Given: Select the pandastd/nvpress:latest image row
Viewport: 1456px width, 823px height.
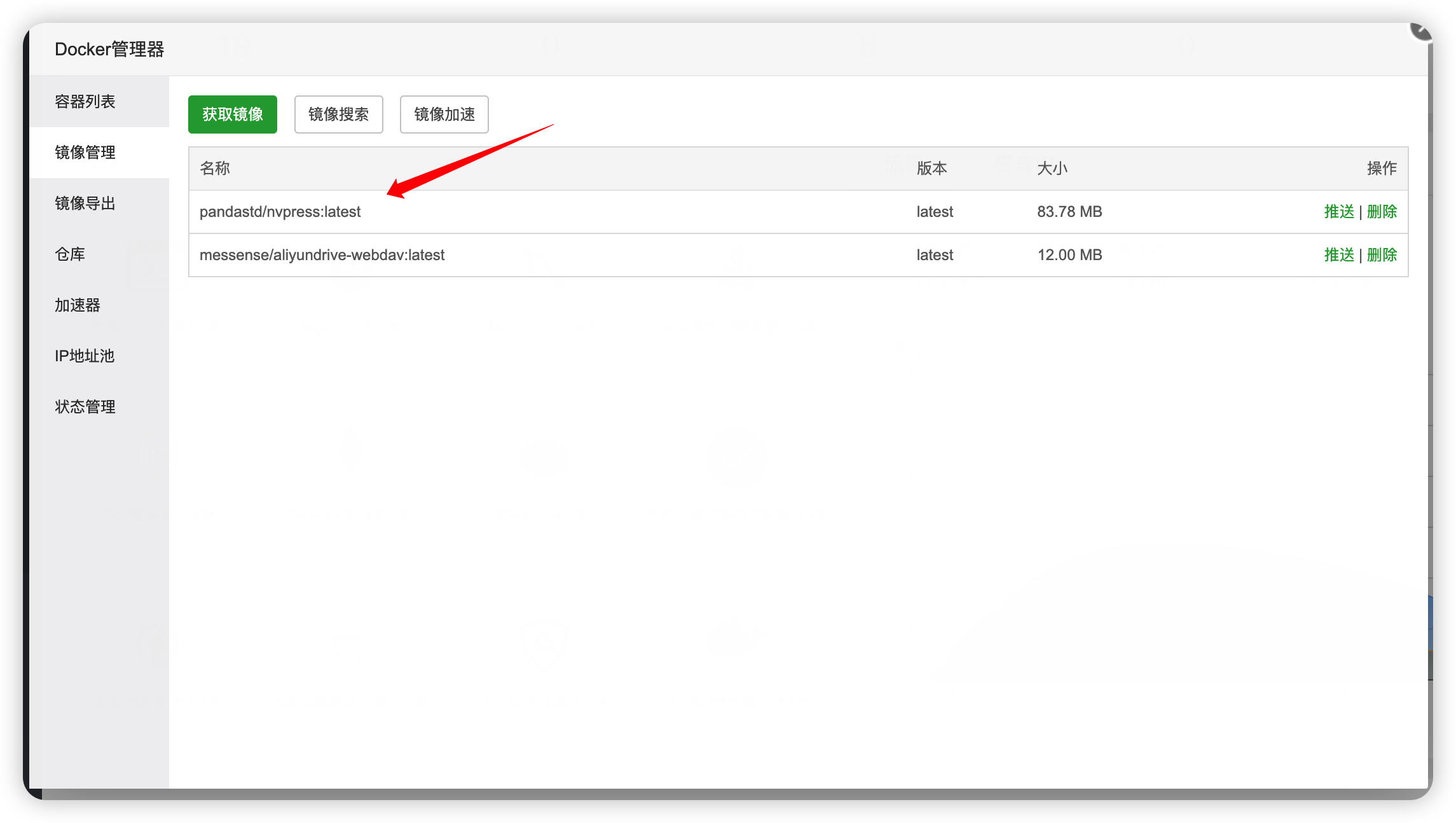Looking at the screenshot, I should point(280,212).
